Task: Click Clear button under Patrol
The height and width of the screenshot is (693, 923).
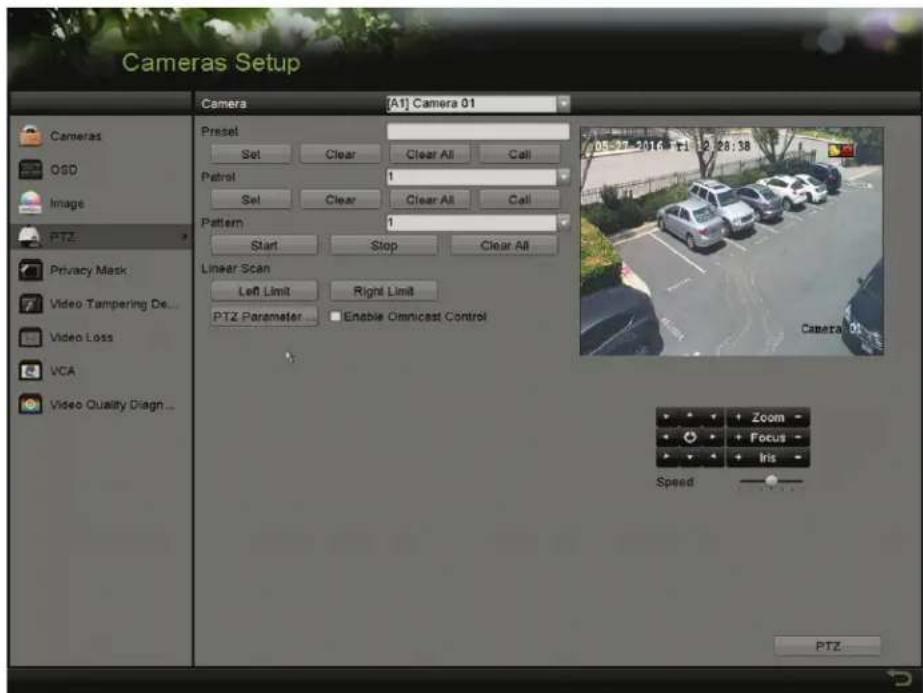Action: tap(340, 200)
